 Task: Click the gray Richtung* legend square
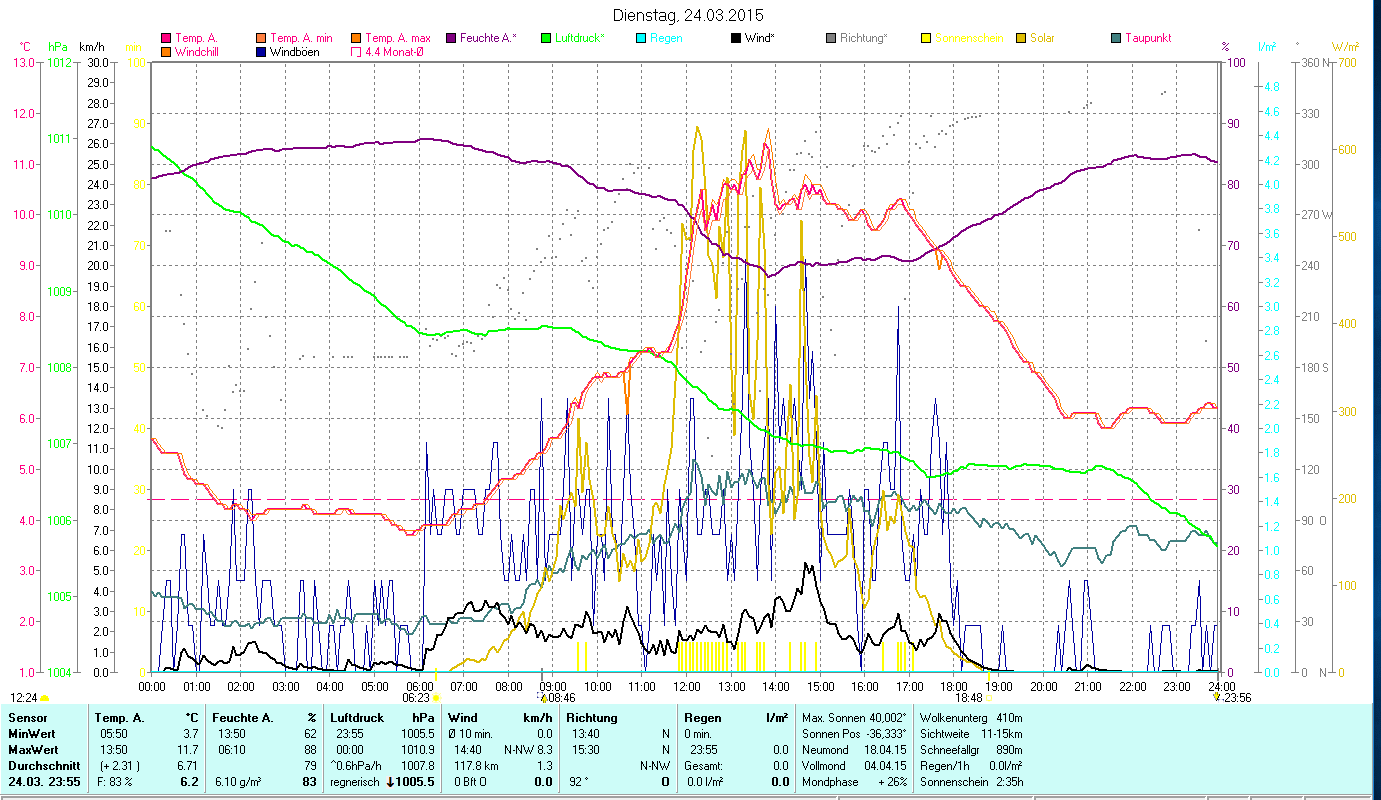pyautogui.click(x=831, y=39)
